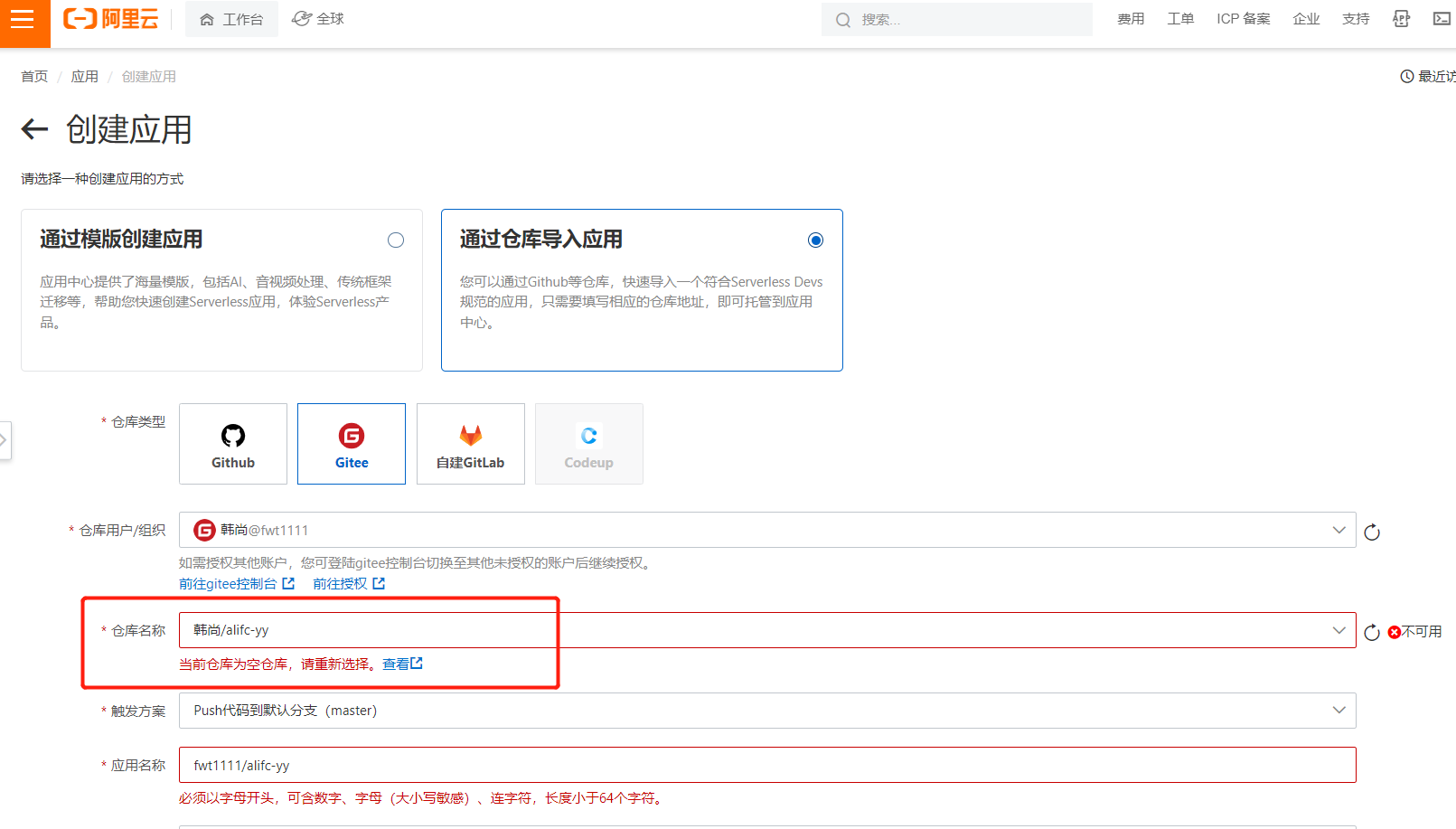Viewport: 1456px width, 829px height.
Task: Expand the 触发方案 dropdown
Action: [767, 711]
